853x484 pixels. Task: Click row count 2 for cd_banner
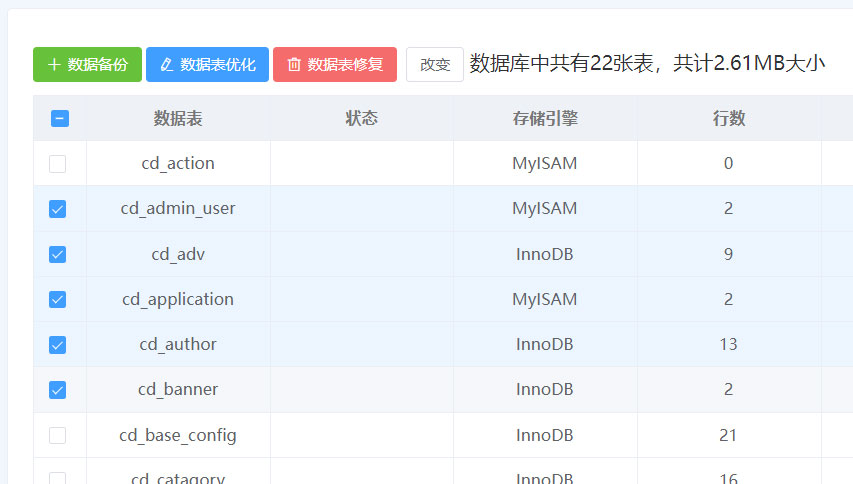(x=728, y=390)
